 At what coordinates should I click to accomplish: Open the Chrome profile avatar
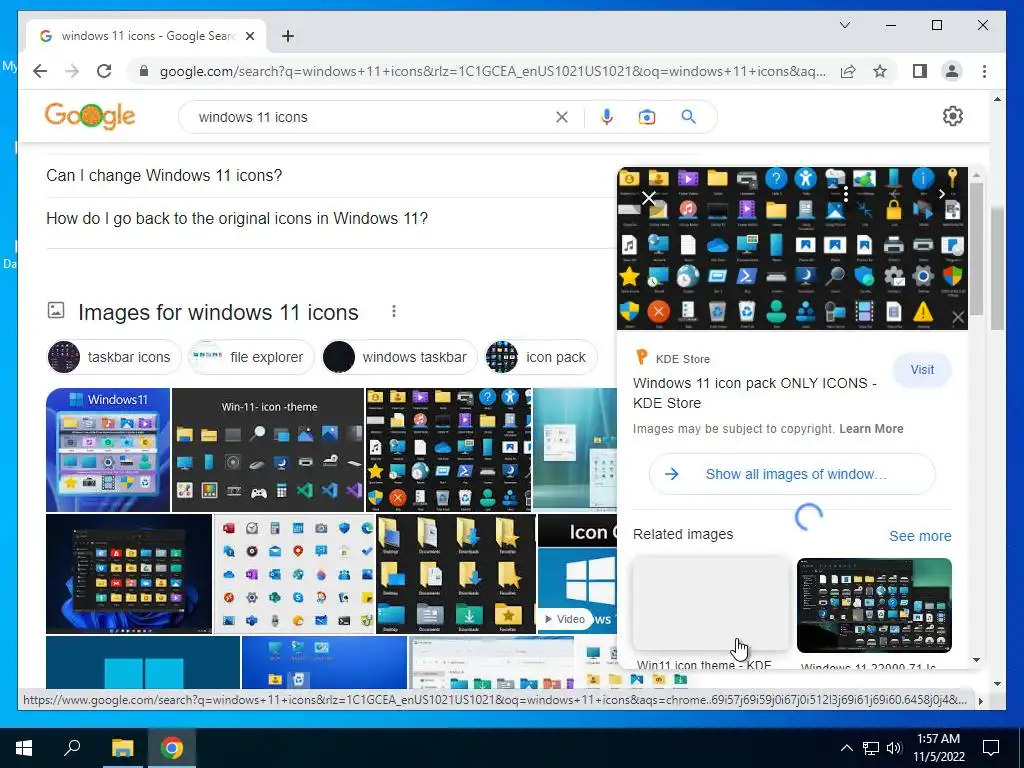[952, 71]
